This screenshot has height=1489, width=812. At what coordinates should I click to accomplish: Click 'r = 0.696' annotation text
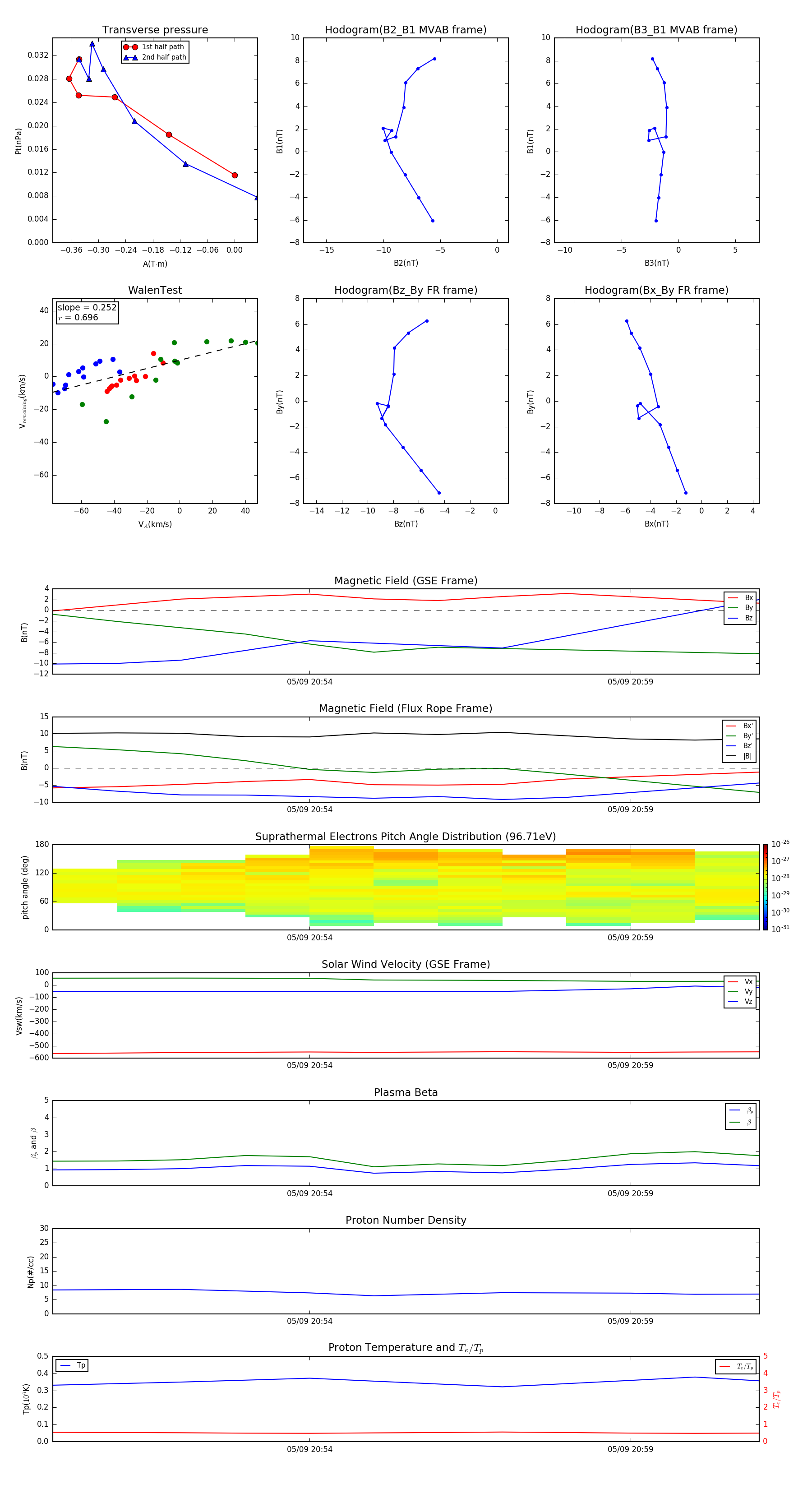point(78,317)
